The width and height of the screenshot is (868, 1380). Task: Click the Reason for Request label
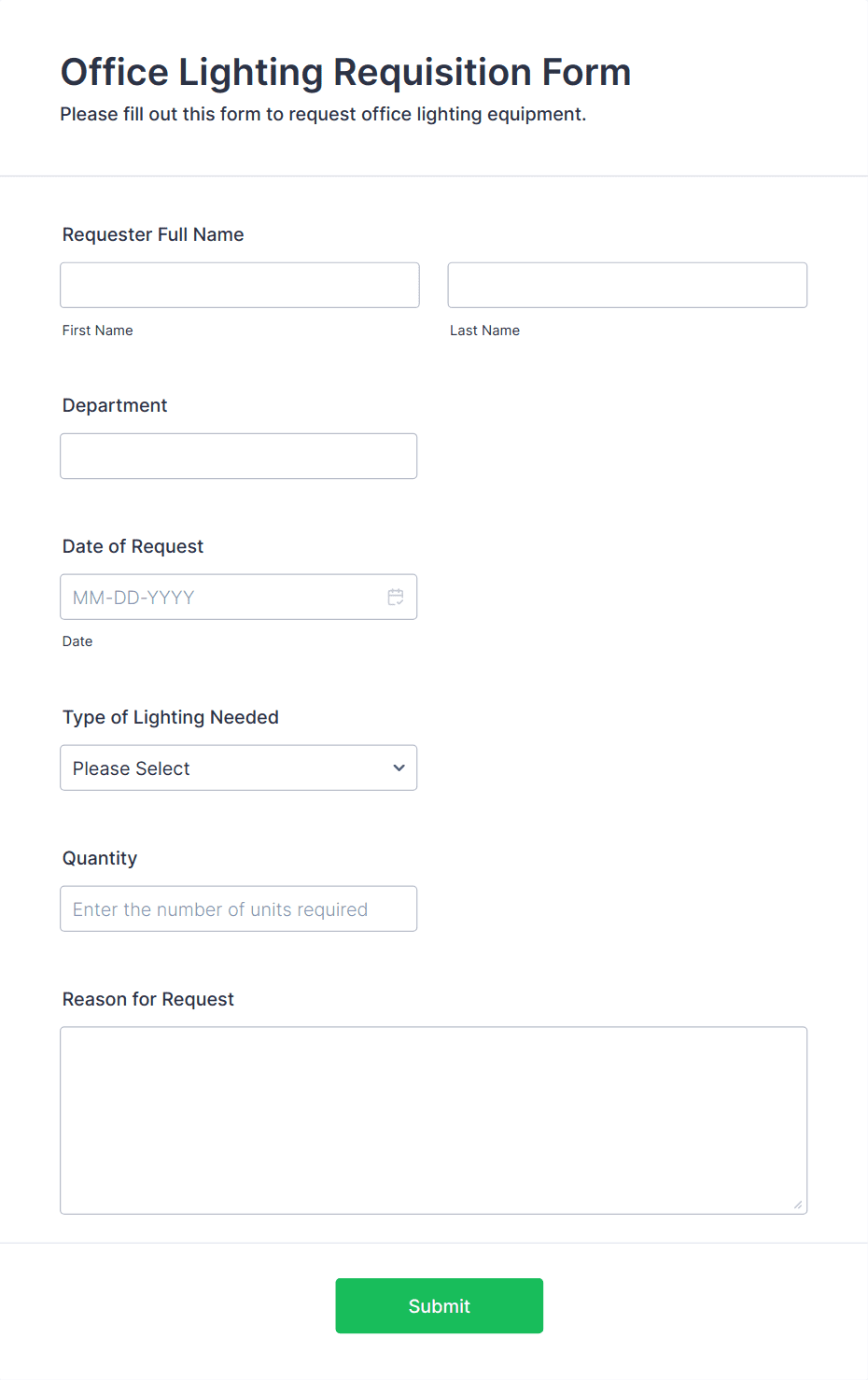coord(148,999)
